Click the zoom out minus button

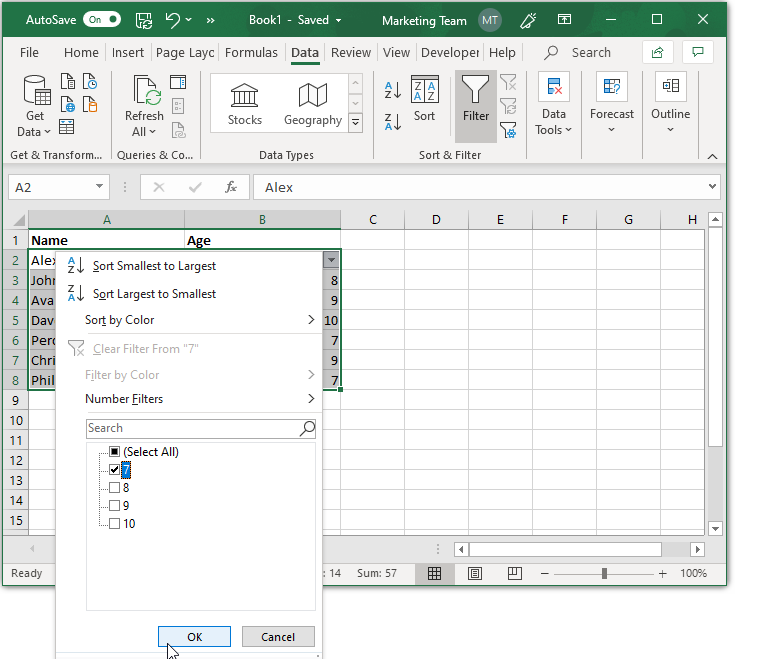[x=544, y=573]
